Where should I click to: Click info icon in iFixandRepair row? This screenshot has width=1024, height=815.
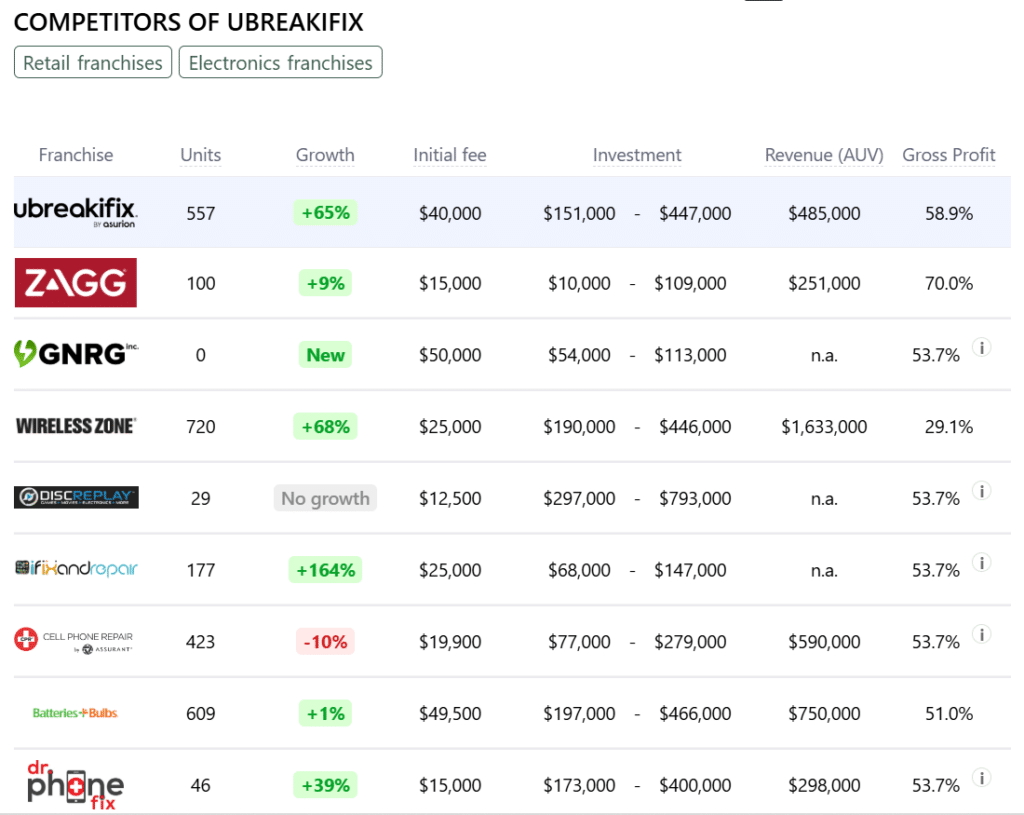982,563
